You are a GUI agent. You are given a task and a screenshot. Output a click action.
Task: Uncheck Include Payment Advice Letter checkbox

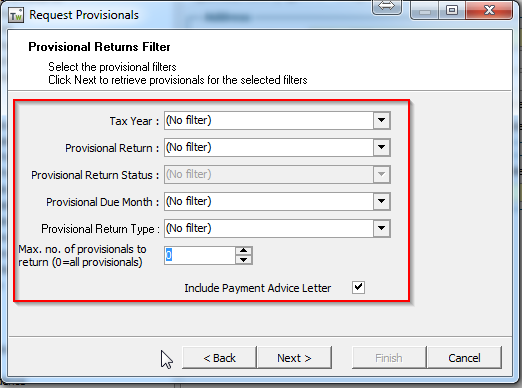click(358, 287)
